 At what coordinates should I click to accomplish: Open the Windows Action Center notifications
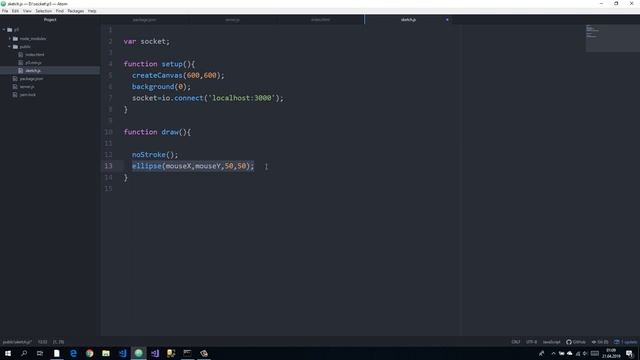(629, 353)
